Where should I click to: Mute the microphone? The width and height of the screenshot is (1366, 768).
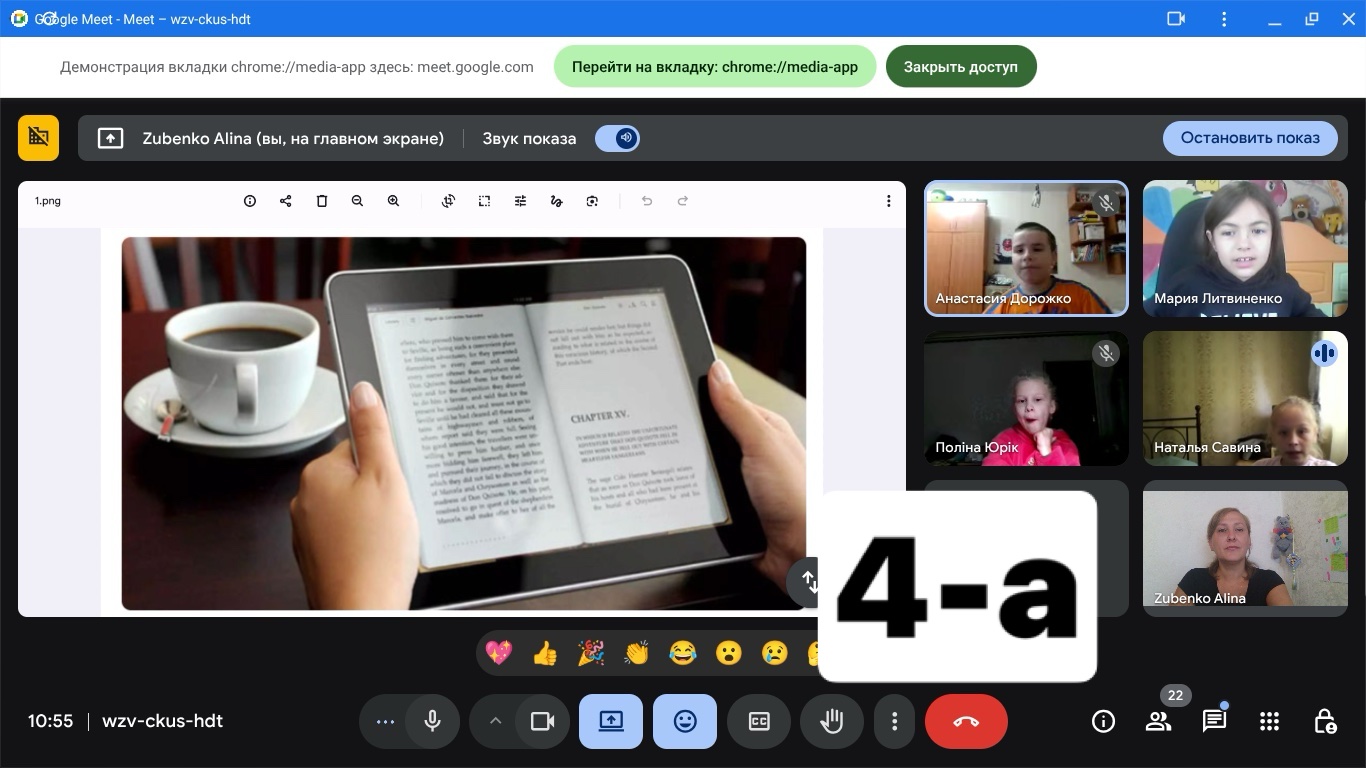[x=433, y=721]
